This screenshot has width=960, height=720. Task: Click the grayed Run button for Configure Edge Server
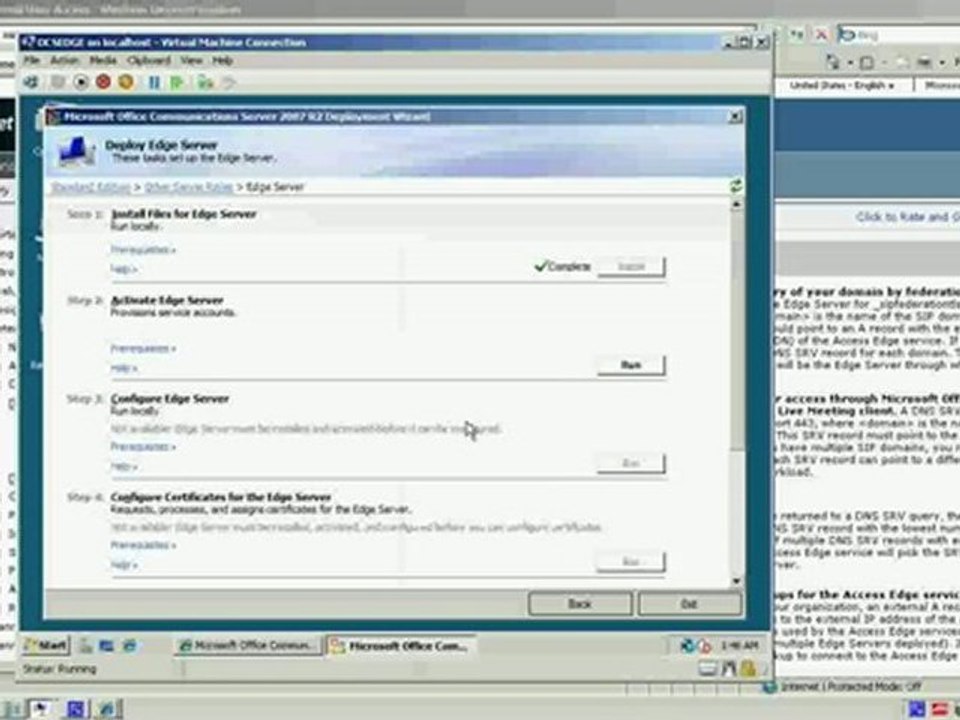click(x=631, y=463)
